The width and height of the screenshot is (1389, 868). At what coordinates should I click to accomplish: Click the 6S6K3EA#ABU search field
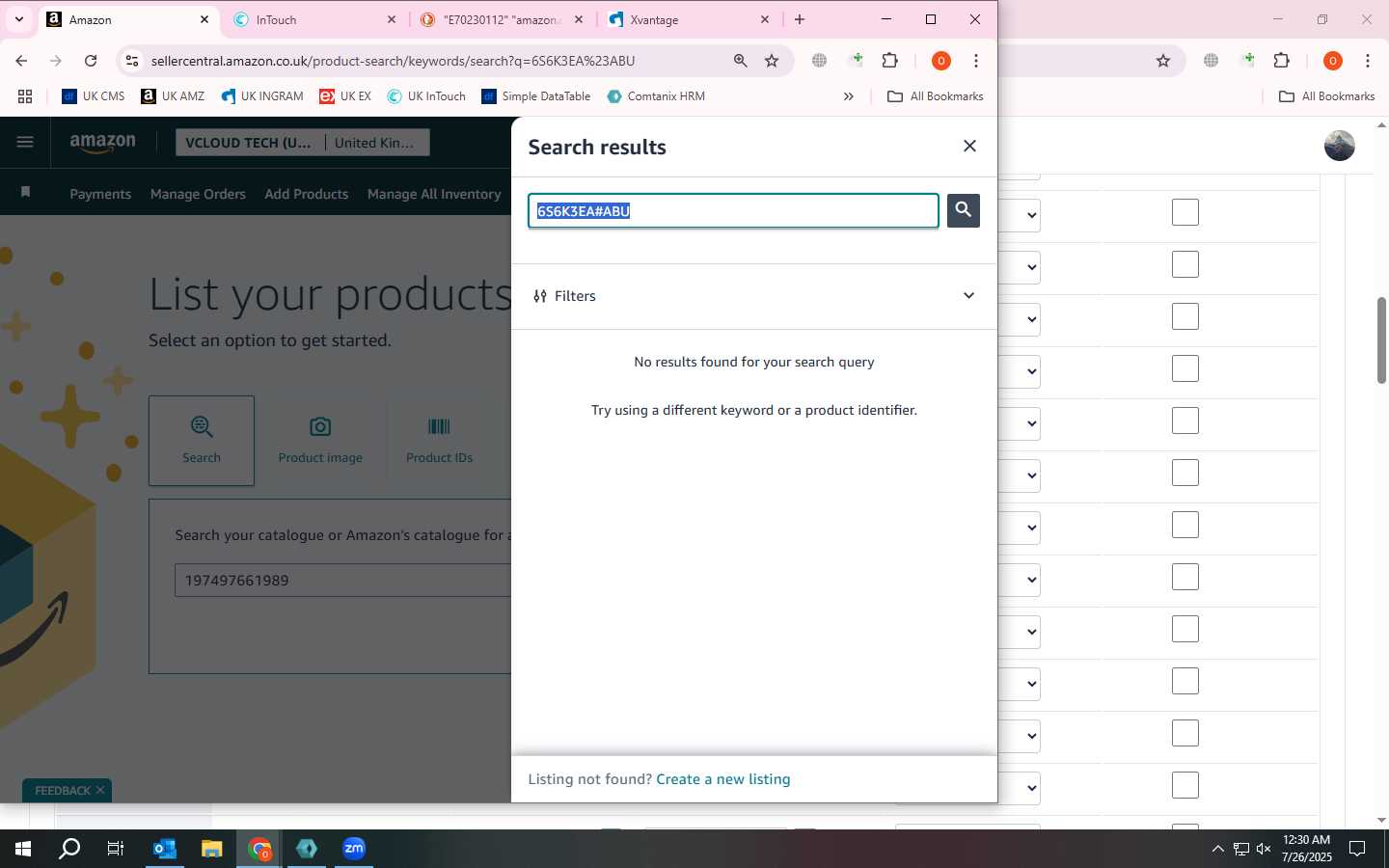point(733,211)
